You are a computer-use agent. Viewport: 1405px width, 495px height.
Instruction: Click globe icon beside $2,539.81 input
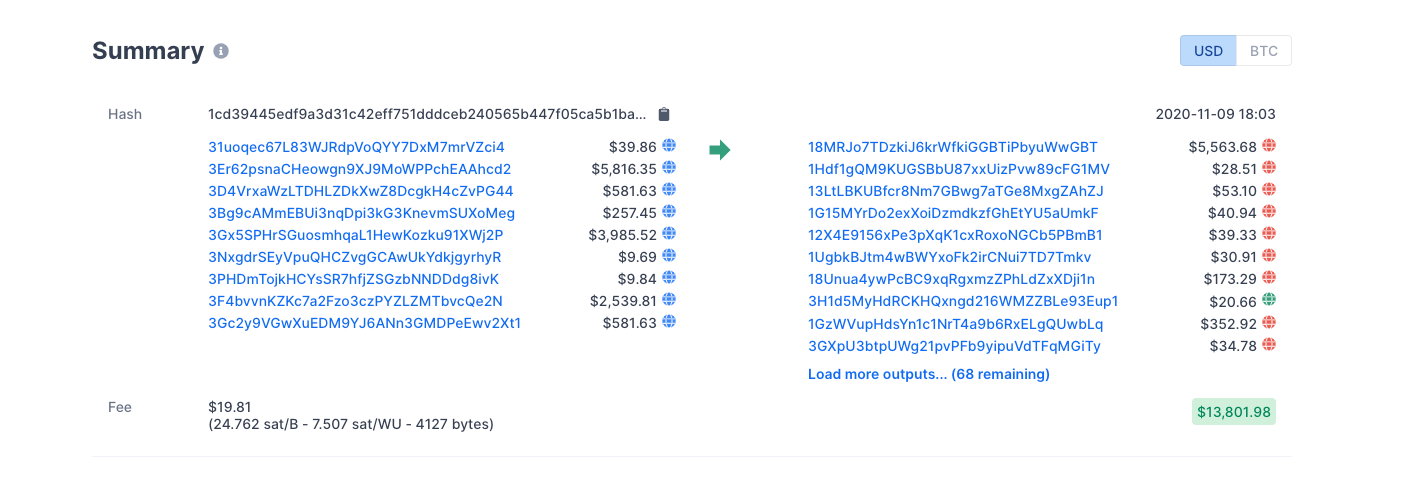(x=670, y=300)
